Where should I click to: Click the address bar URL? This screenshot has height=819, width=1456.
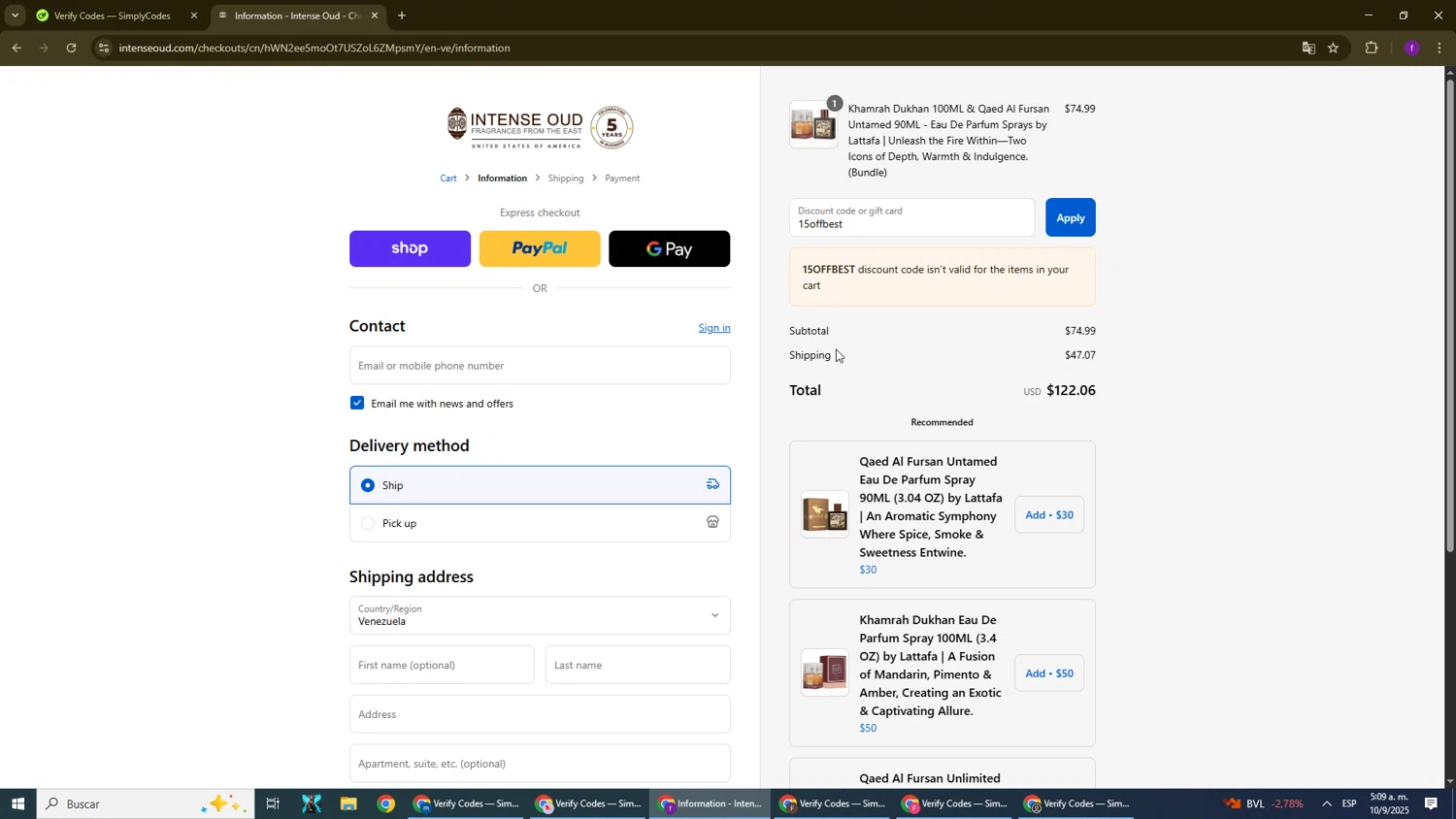pos(314,48)
